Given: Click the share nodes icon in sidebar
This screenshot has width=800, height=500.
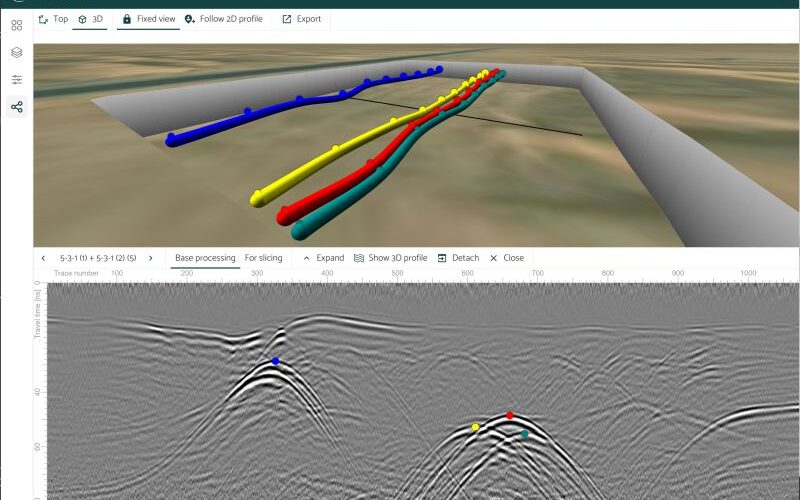Looking at the screenshot, I should 16,107.
